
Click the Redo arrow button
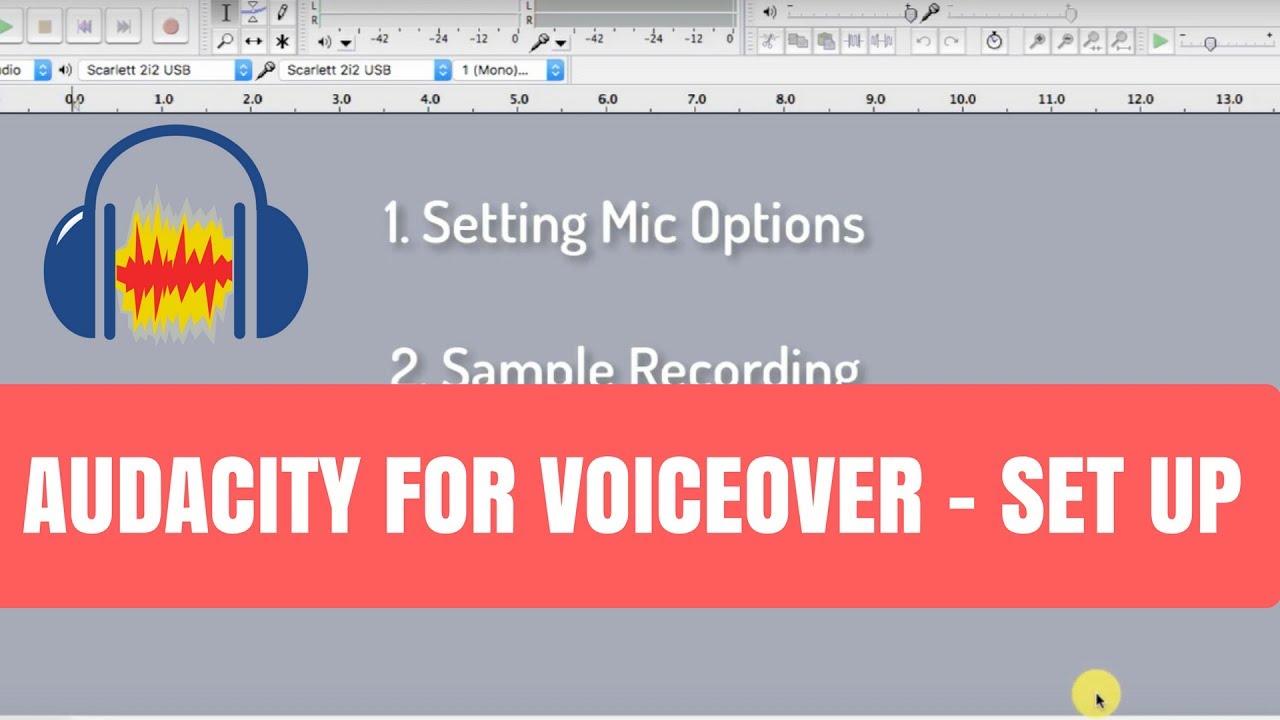click(951, 41)
